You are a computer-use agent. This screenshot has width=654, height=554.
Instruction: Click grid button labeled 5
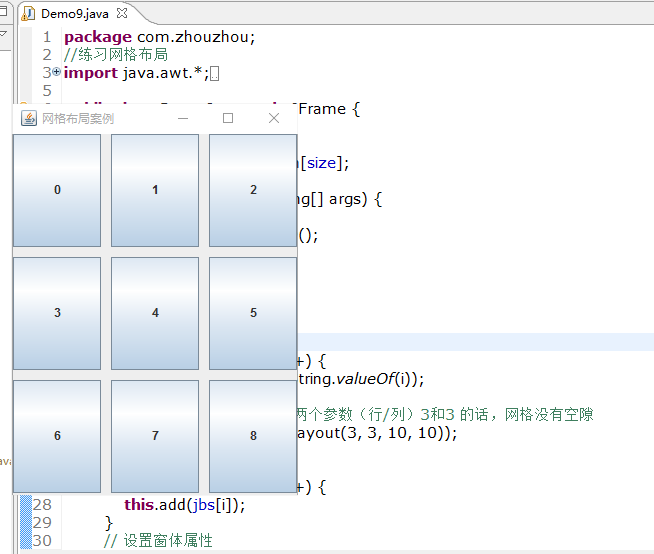coord(253,313)
